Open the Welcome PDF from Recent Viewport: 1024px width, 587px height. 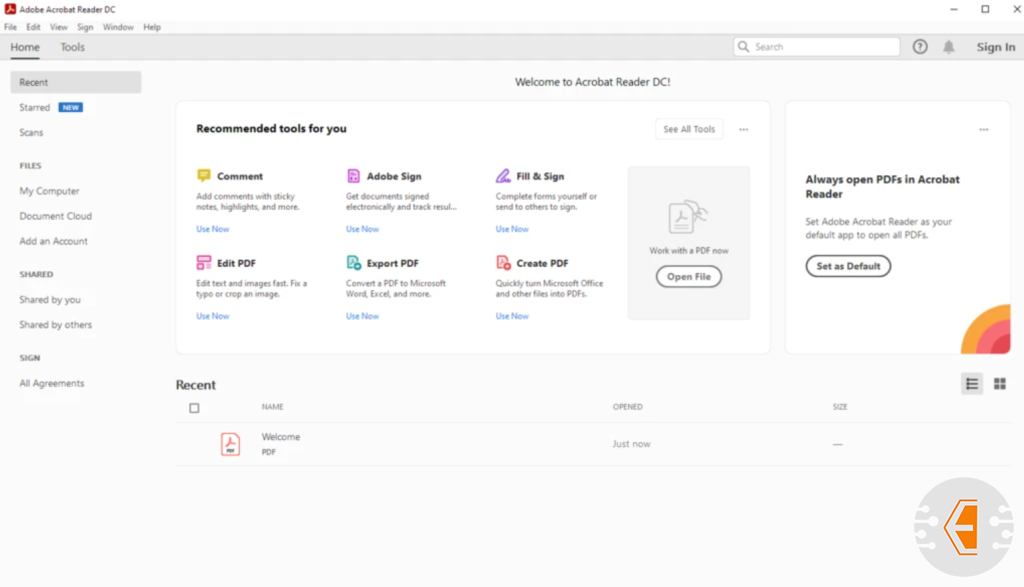(280, 437)
